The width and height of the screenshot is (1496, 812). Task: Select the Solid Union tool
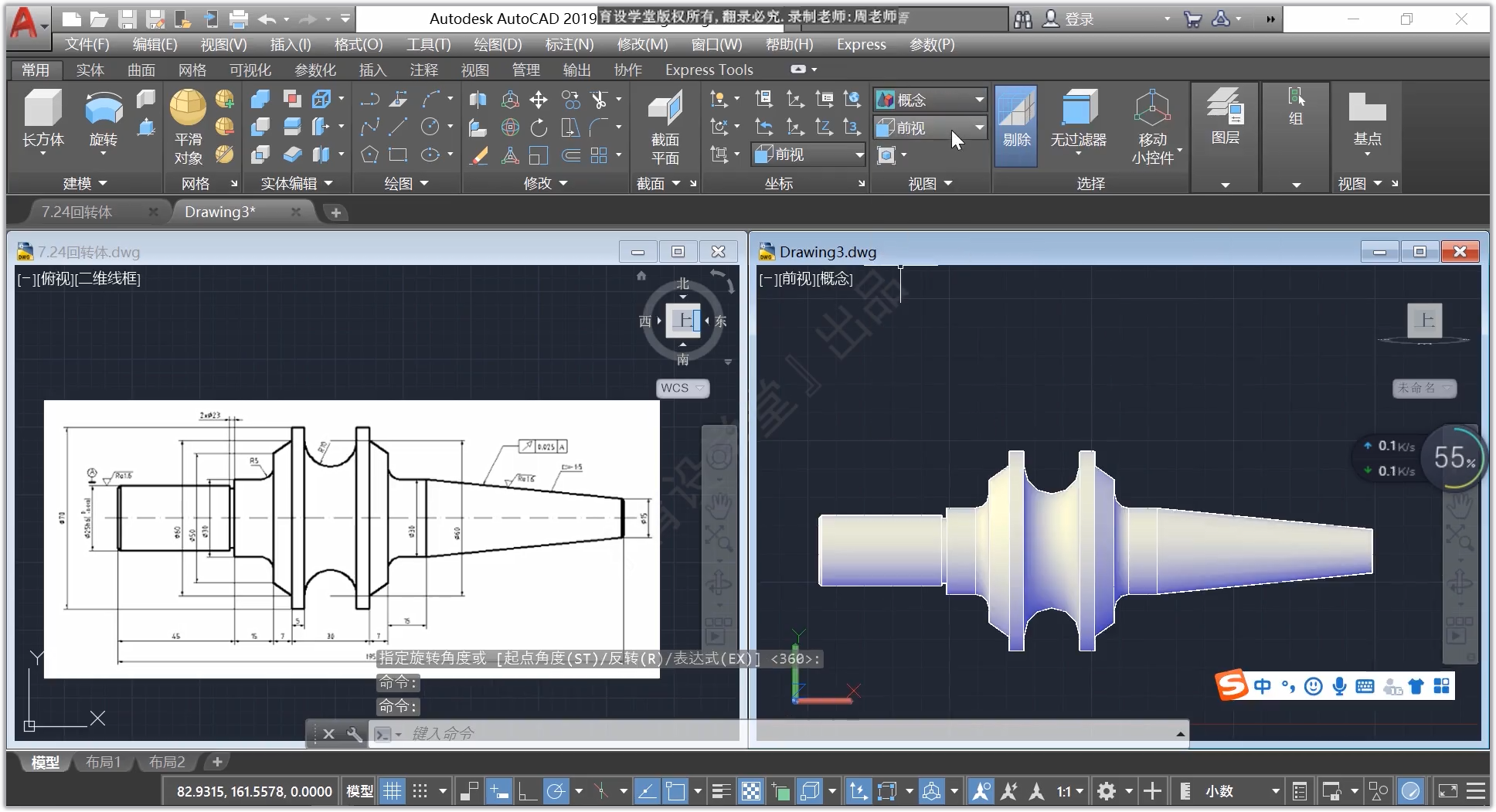click(260, 100)
